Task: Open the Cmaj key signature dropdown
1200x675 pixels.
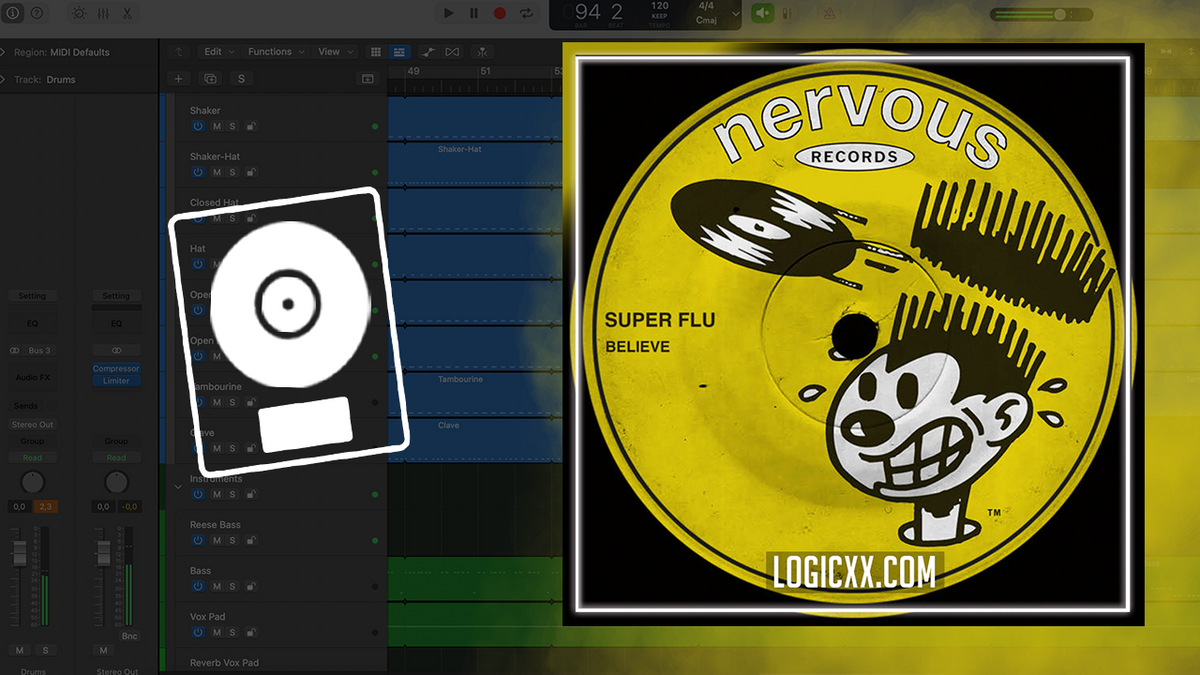Action: (735, 14)
